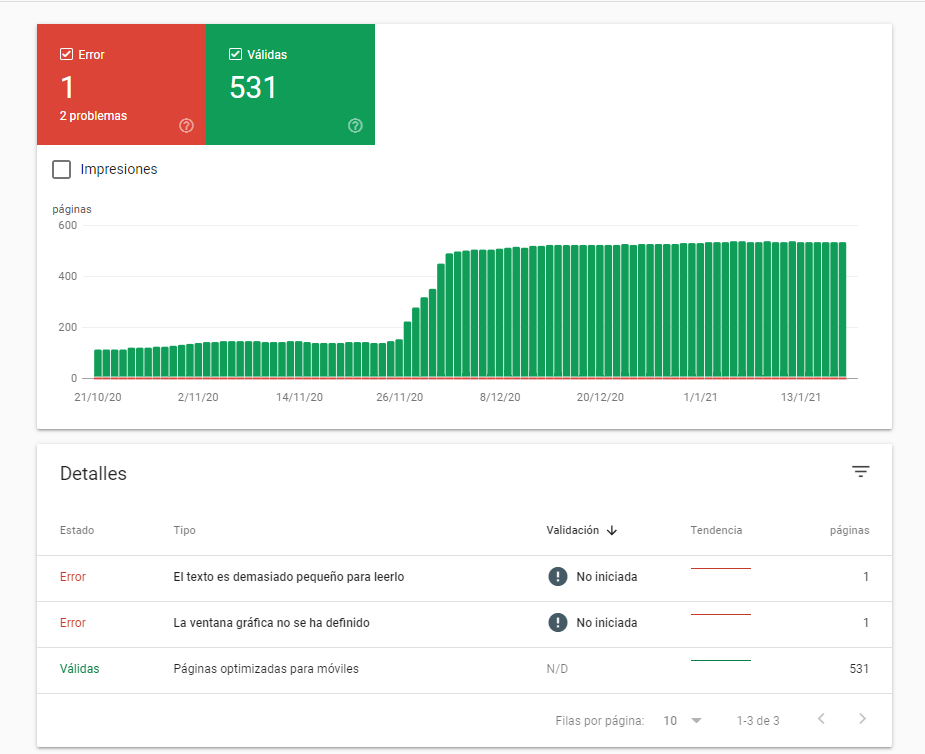Screen dimensions: 925x754
Task: Uncheck the Error card checkbox
Action: pos(66,54)
